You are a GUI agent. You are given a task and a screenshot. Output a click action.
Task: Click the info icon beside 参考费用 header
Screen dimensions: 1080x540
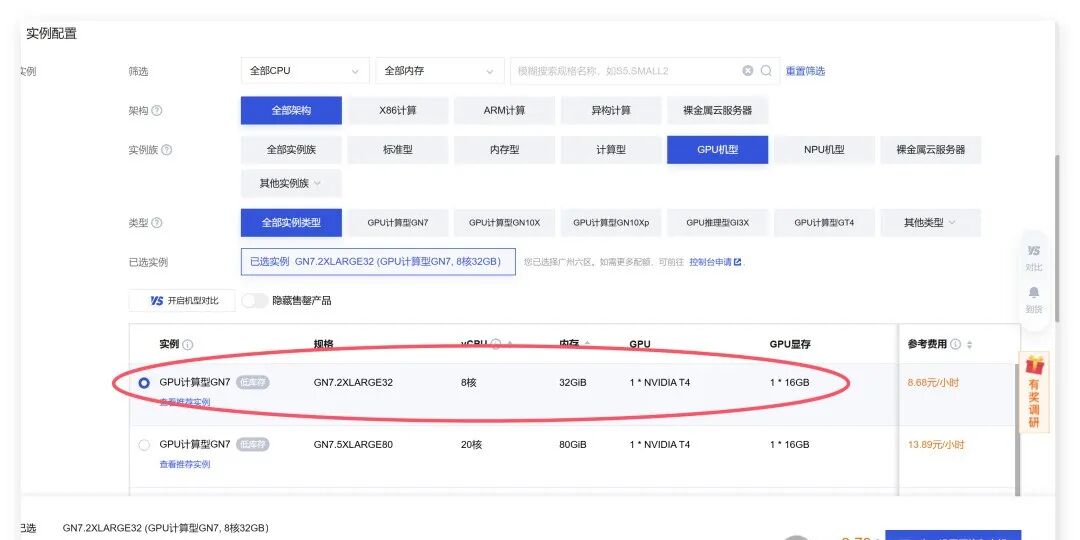point(955,344)
